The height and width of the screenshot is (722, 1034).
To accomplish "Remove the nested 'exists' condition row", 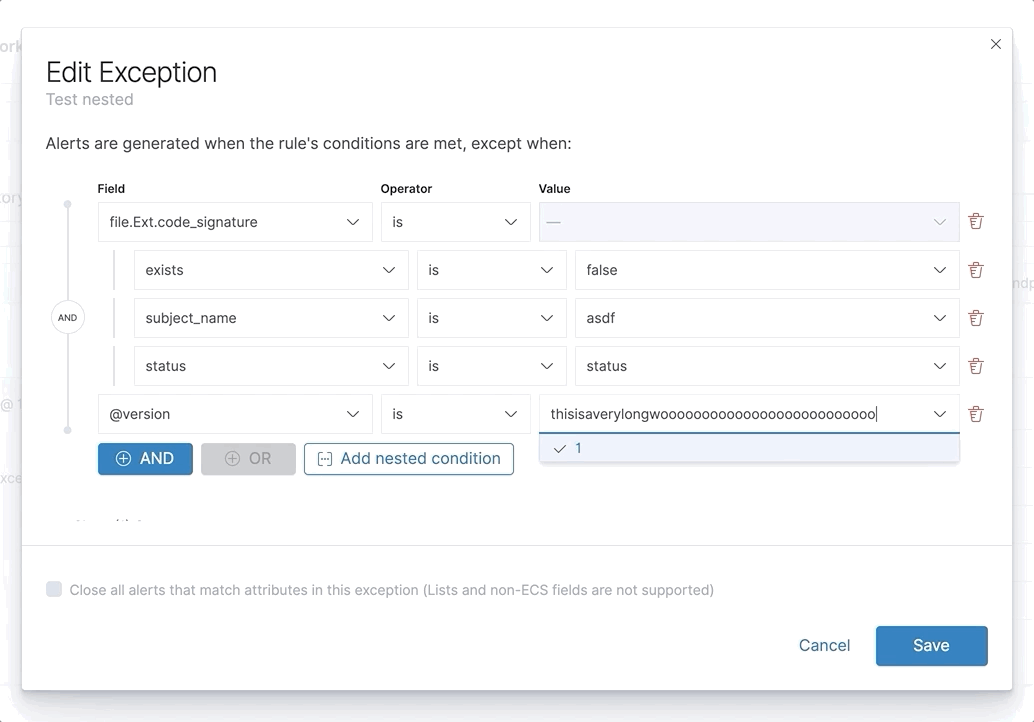I will click(976, 270).
